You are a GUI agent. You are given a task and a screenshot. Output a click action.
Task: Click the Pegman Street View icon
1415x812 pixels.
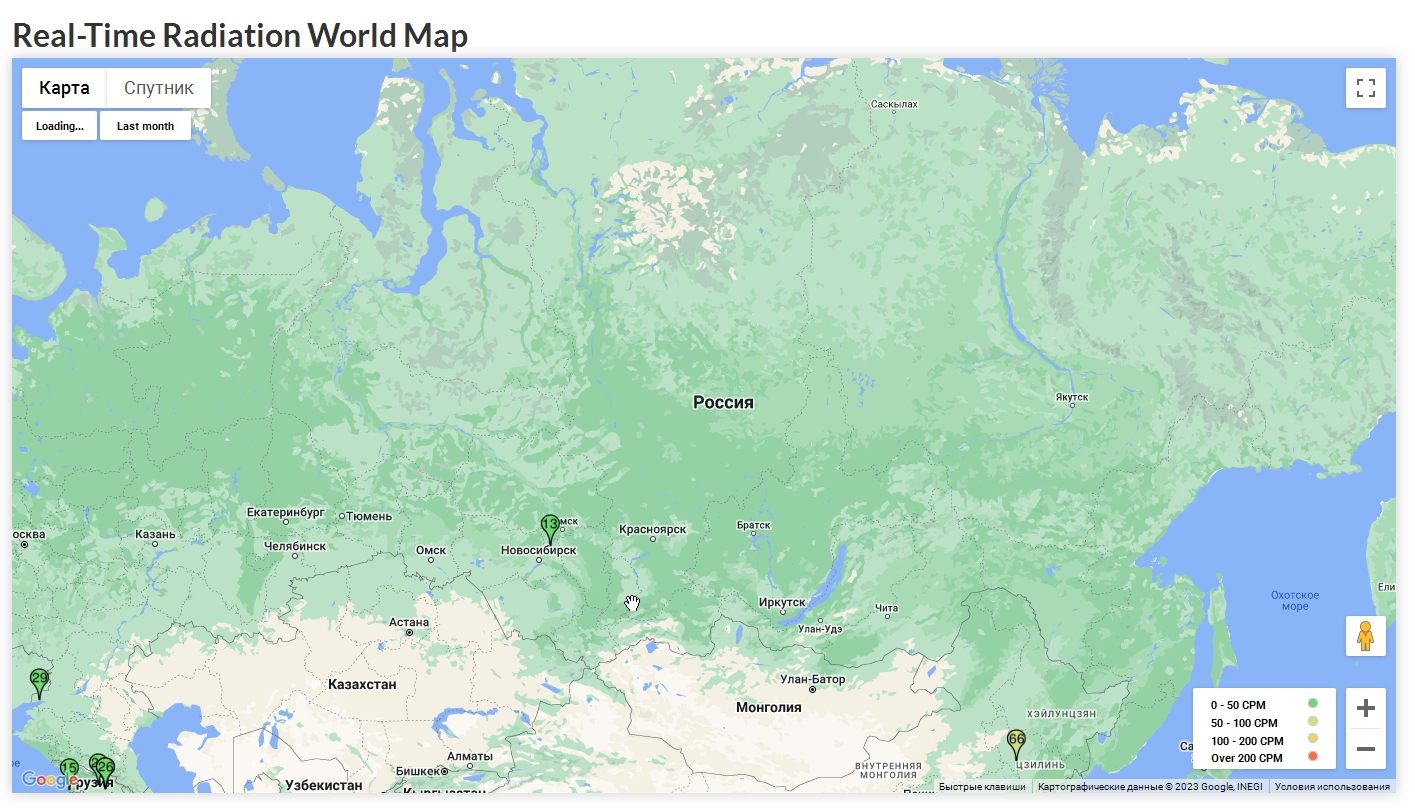click(1365, 636)
